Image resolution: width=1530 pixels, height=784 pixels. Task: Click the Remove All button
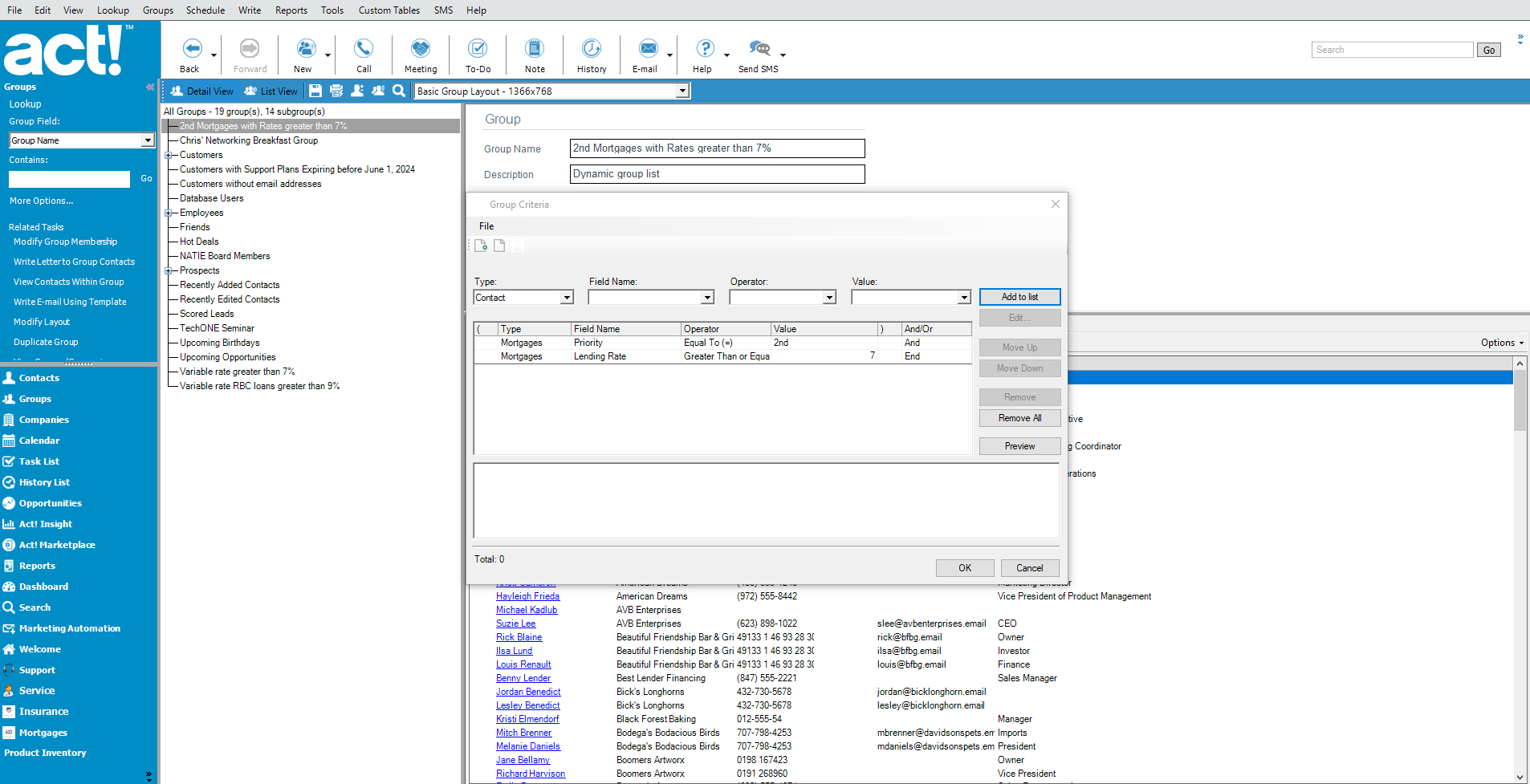(x=1019, y=418)
